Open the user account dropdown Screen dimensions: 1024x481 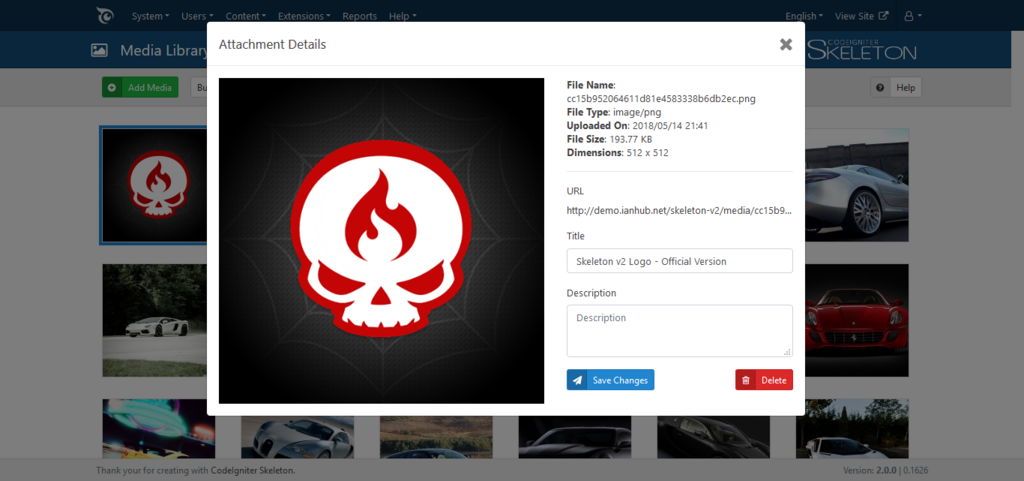(x=912, y=16)
